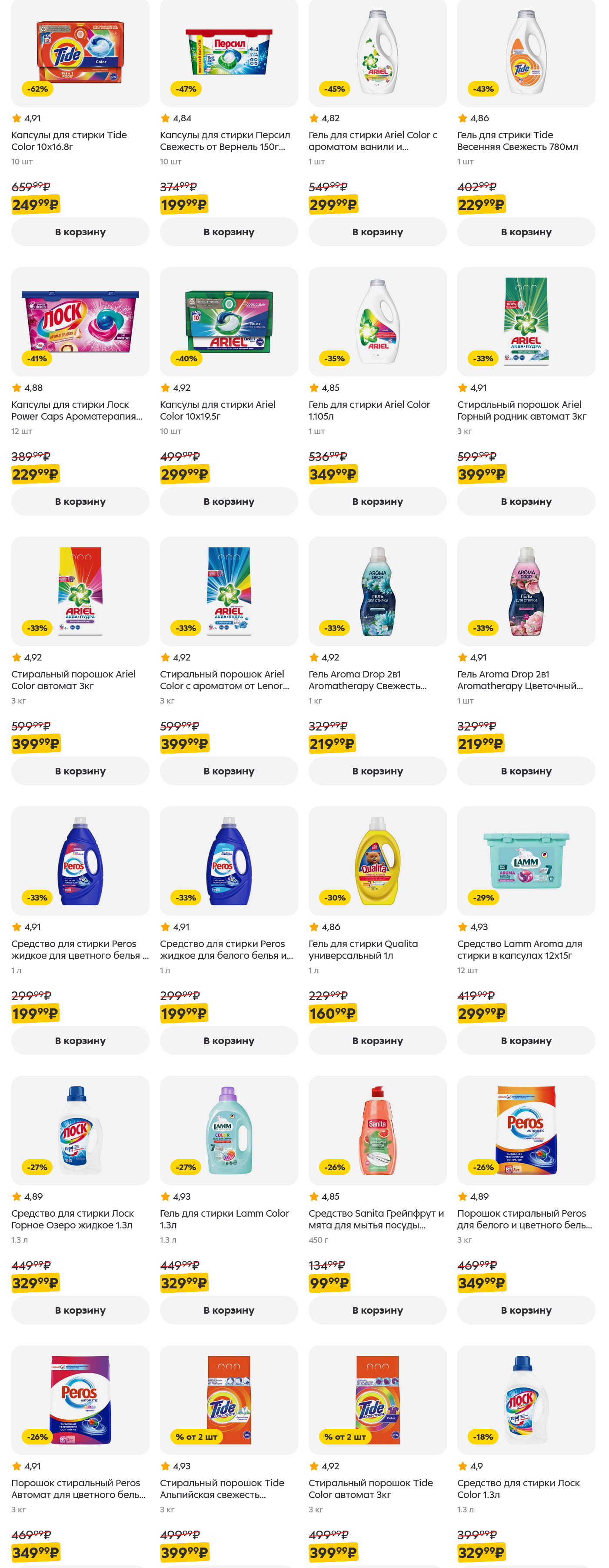The width and height of the screenshot is (609, 1568).
Task: Click the star icon next to Qualita gel rating
Action: point(314,927)
